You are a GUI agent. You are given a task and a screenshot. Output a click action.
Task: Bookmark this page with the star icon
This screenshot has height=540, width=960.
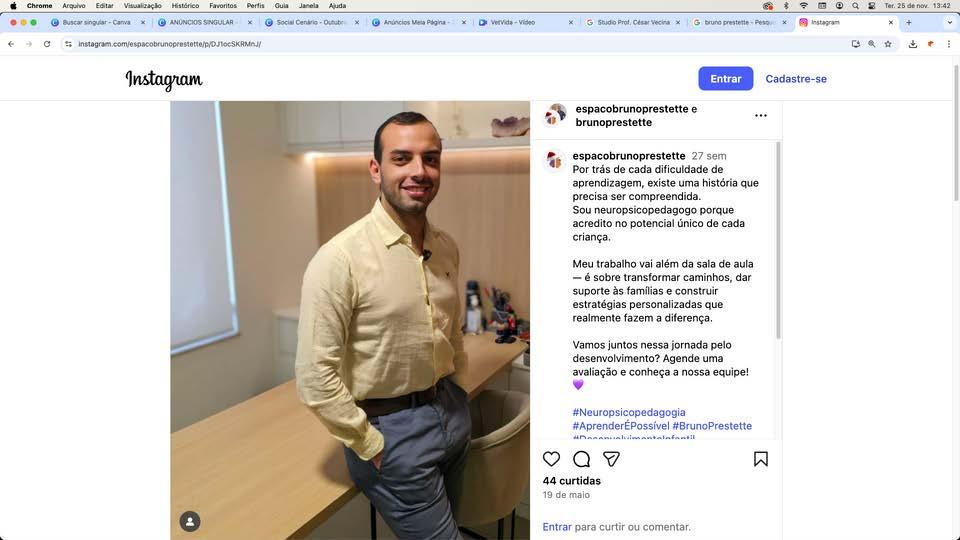point(888,44)
